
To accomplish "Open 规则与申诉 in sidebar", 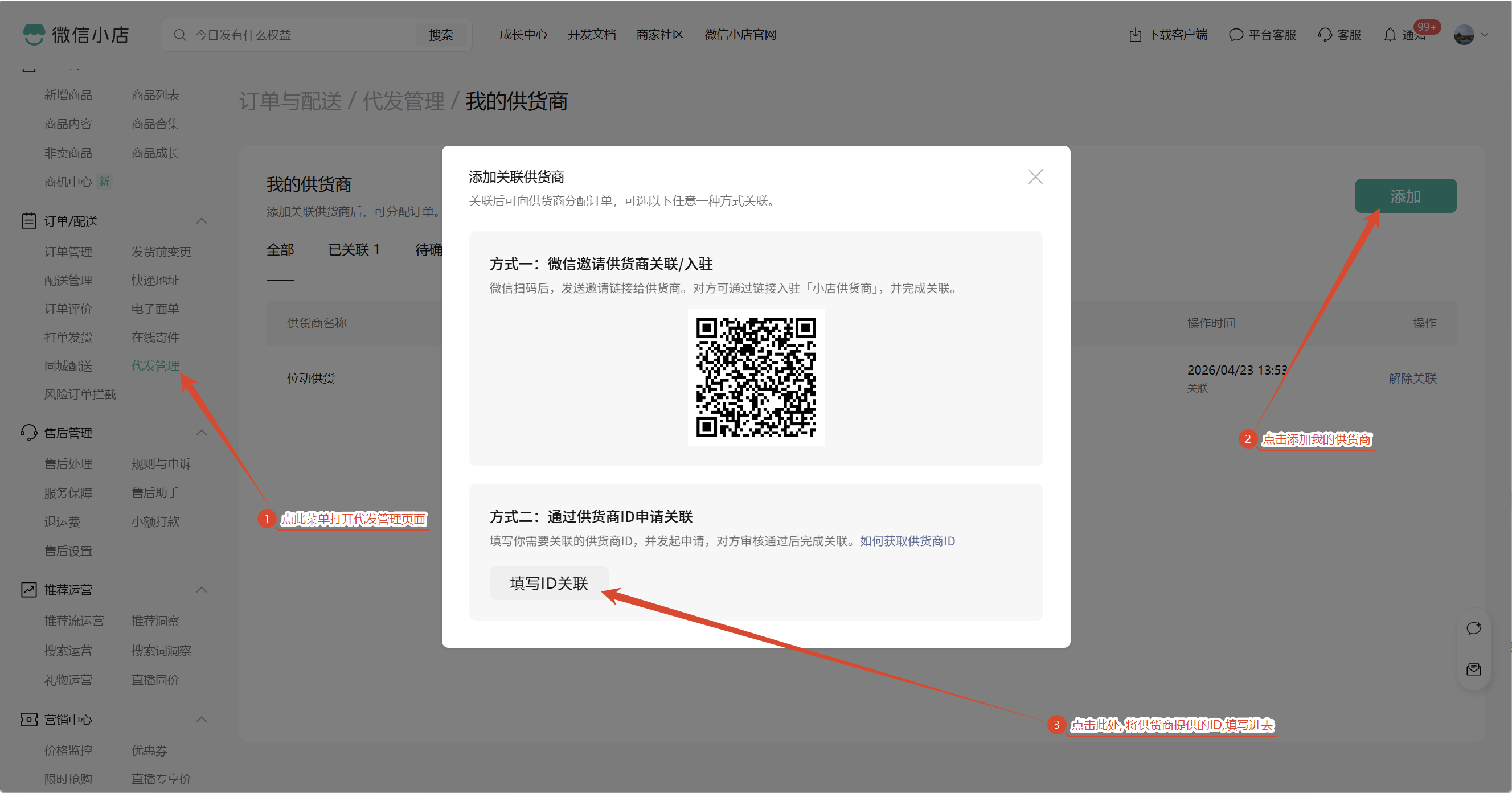I will coord(161,464).
